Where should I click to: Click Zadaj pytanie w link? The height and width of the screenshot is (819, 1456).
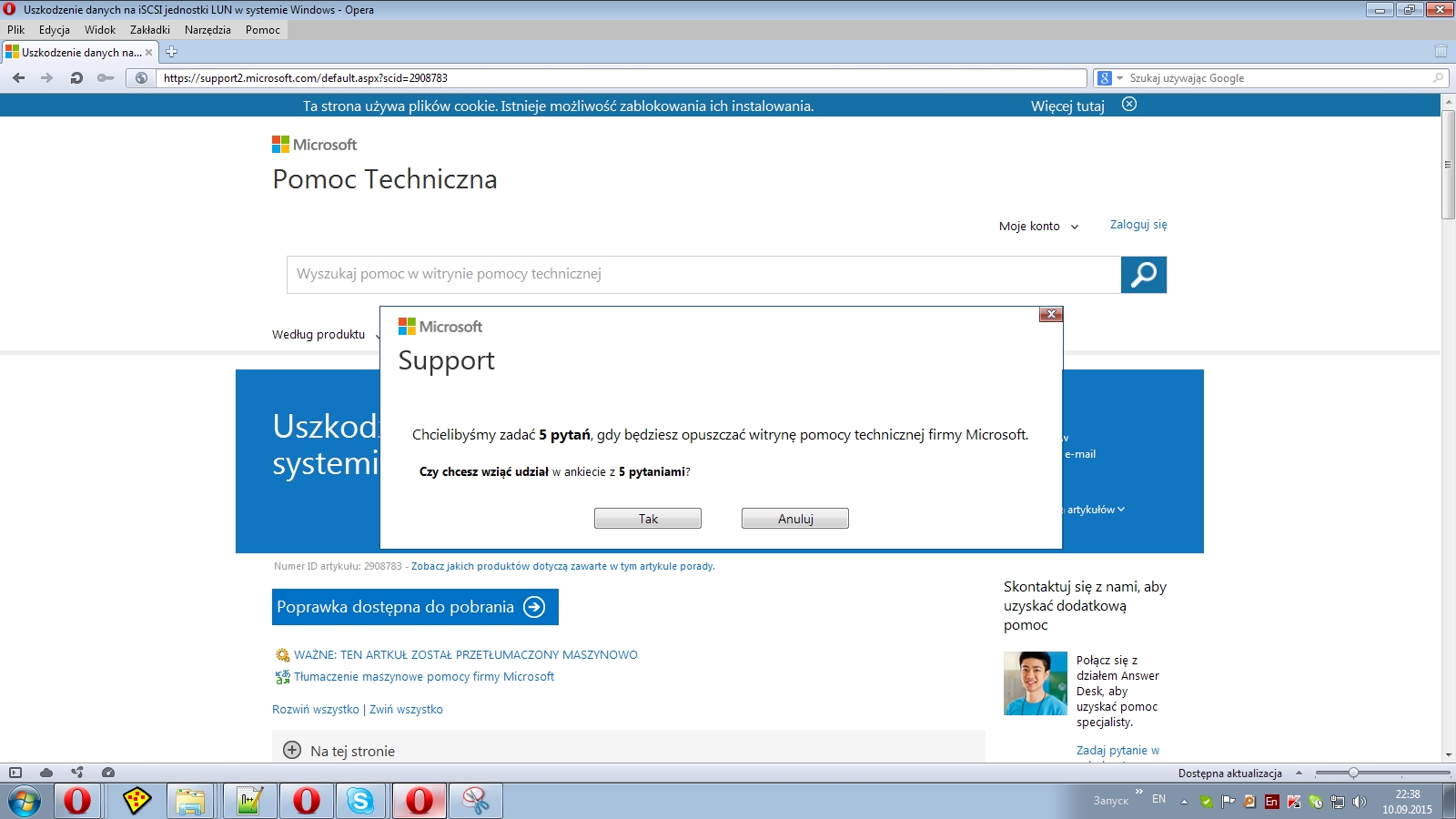1117,751
